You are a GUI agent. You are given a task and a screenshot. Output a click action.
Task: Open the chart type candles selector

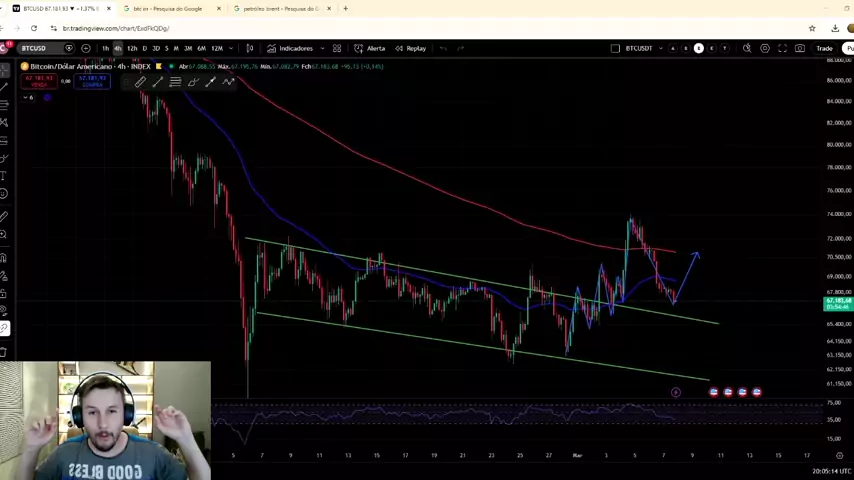pyautogui.click(x=250, y=48)
